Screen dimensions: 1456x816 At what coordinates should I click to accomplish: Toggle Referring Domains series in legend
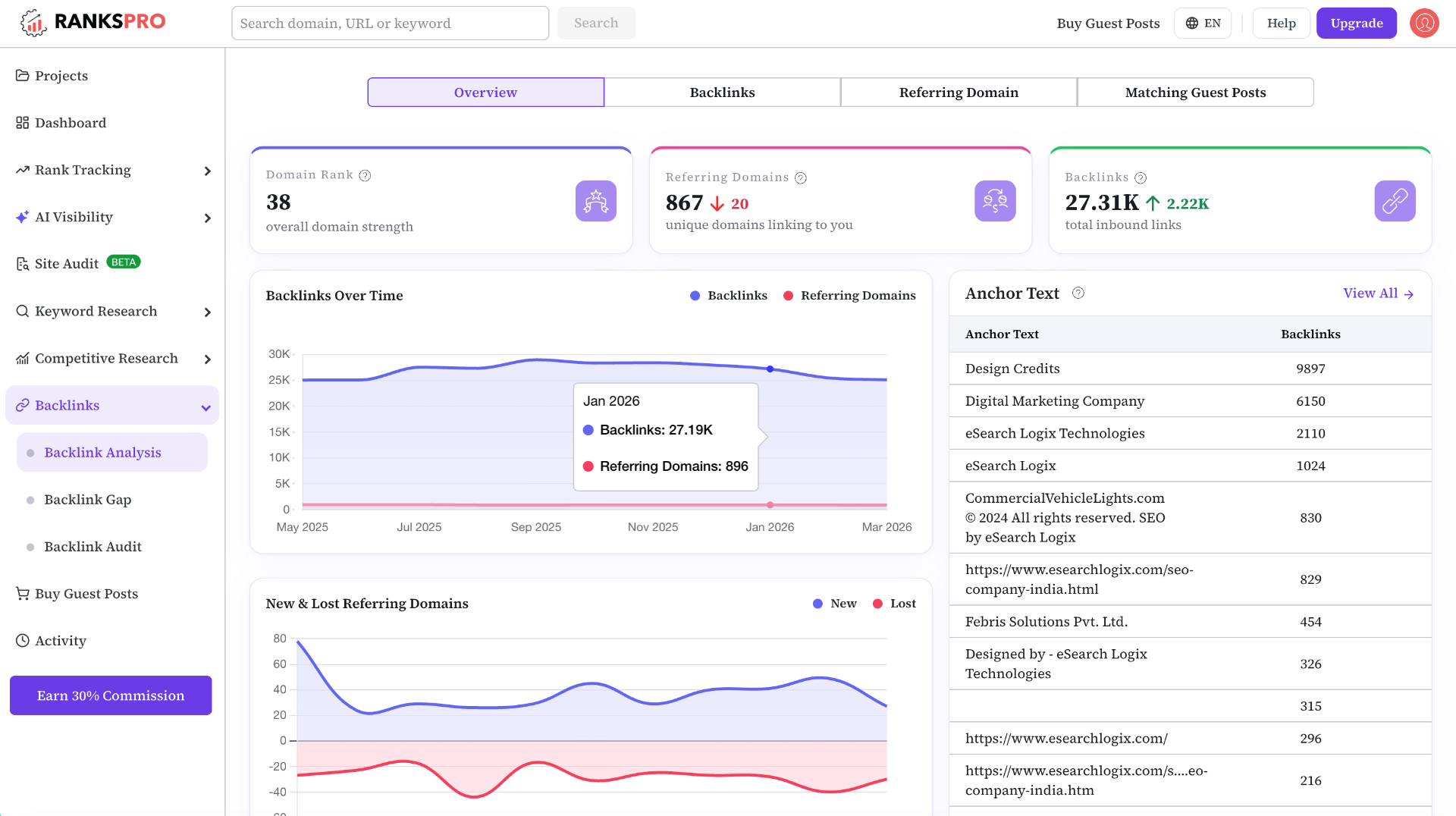[849, 296]
